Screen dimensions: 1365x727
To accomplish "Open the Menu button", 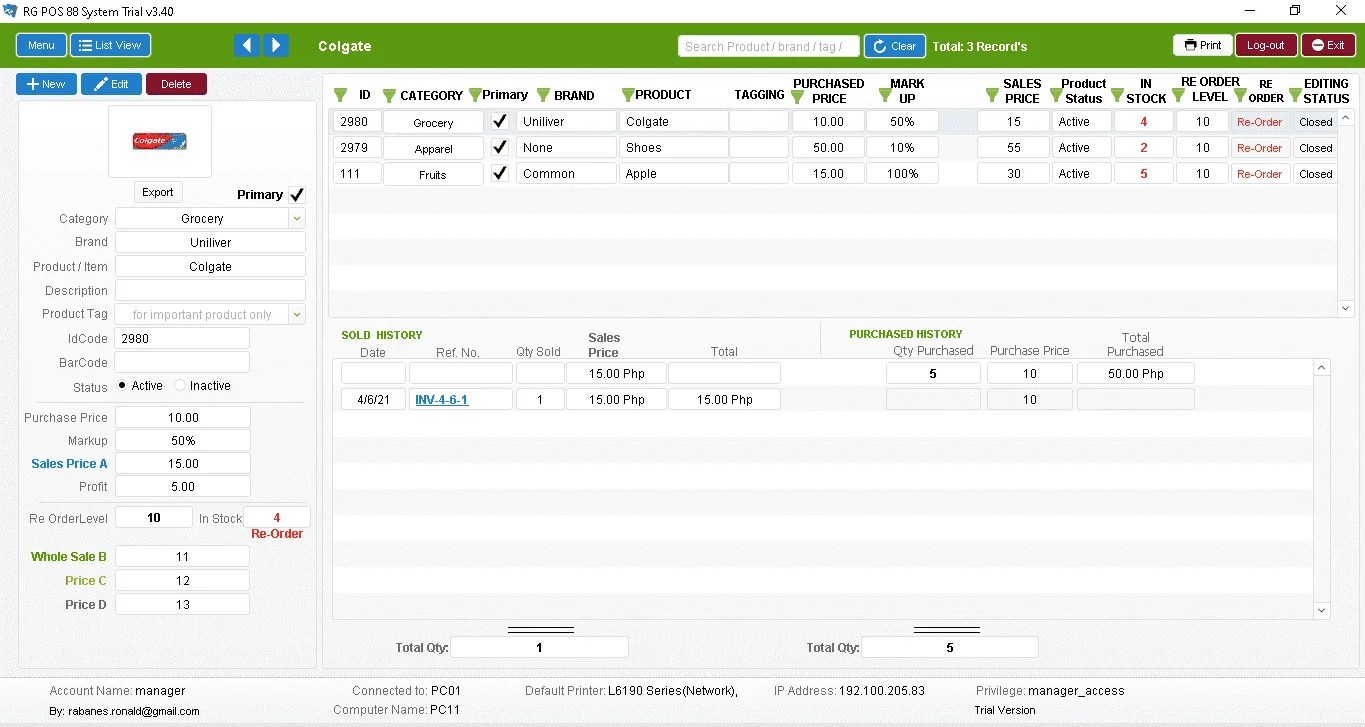I will pyautogui.click(x=41, y=45).
